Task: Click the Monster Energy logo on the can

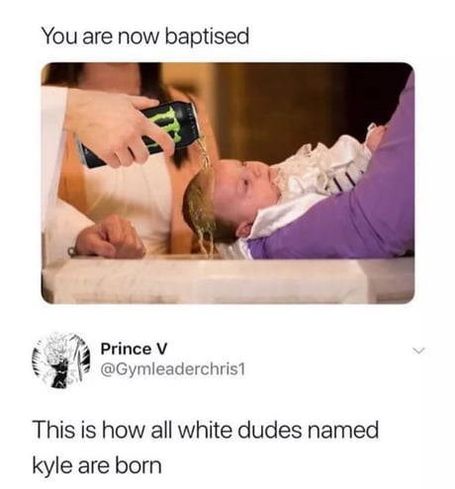Action: 171,126
